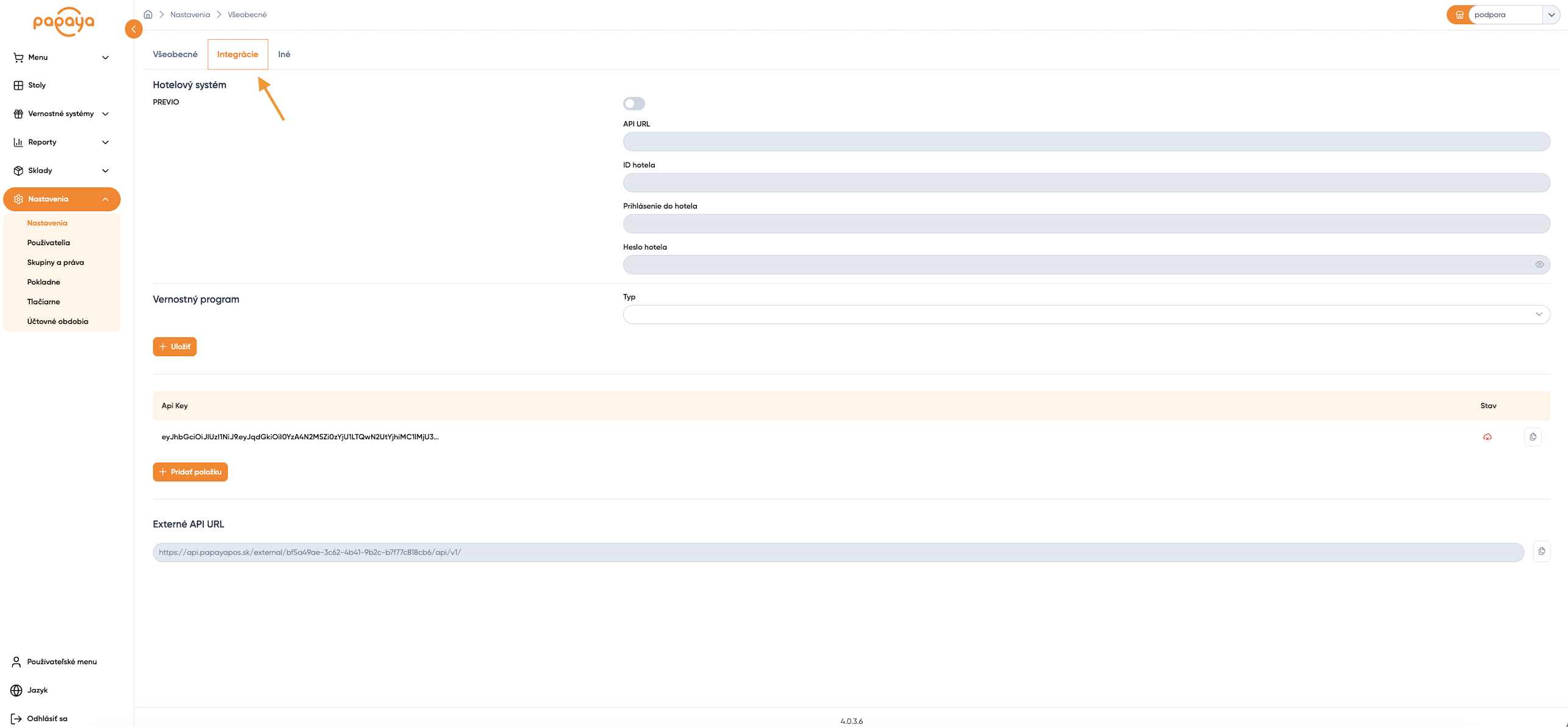Click Odhlásiť sa to log out
This screenshot has height=727, width=1568.
click(x=47, y=719)
